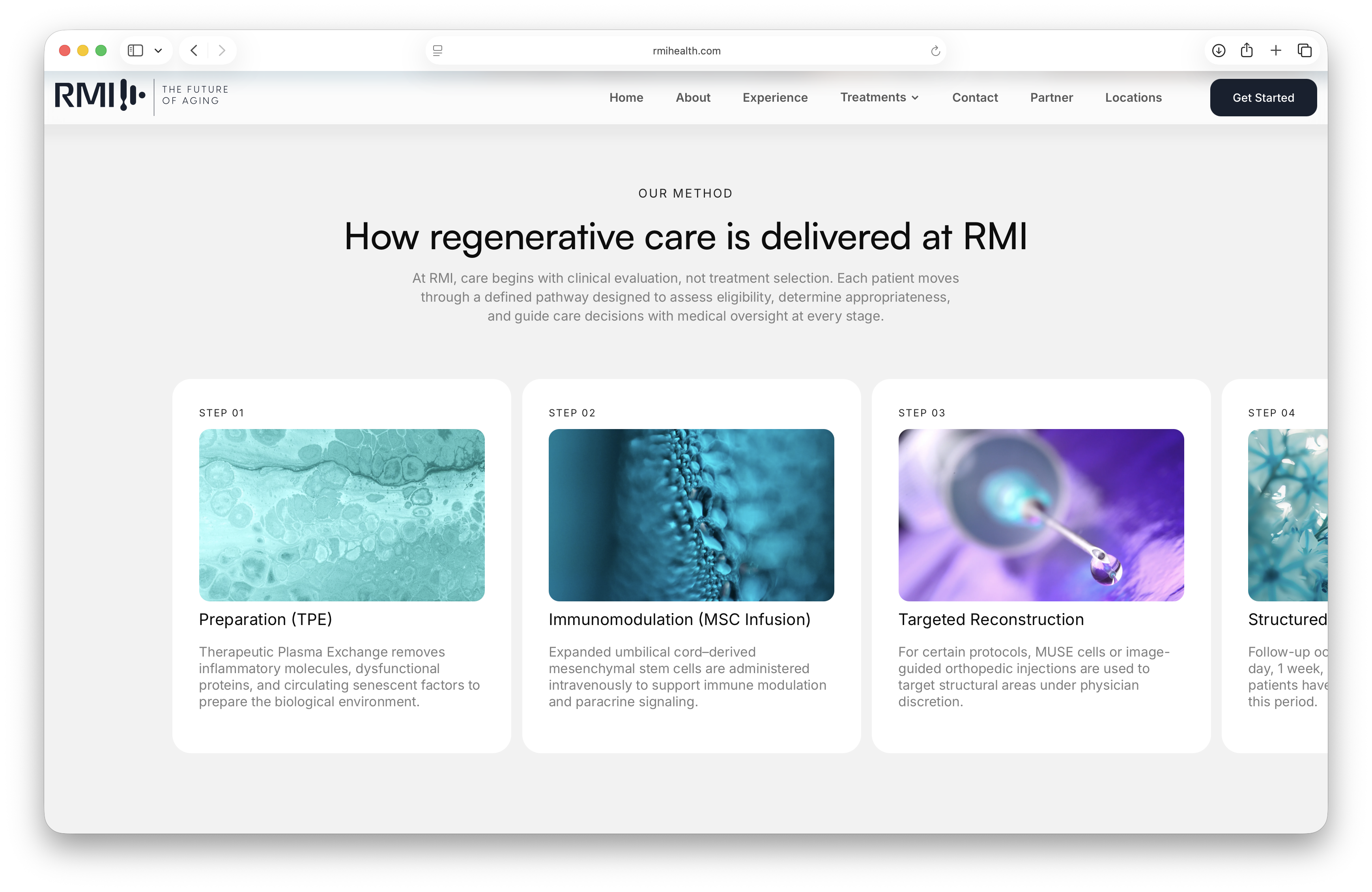The height and width of the screenshot is (892, 1372).
Task: Go to Experience page
Action: click(x=775, y=97)
